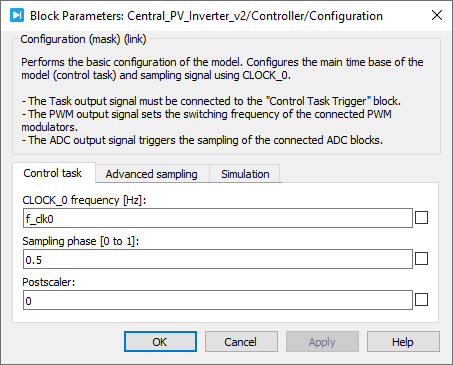Tick the checkbox beside CLOCK_0 frequency
This screenshot has width=453, height=365.
coord(421,218)
